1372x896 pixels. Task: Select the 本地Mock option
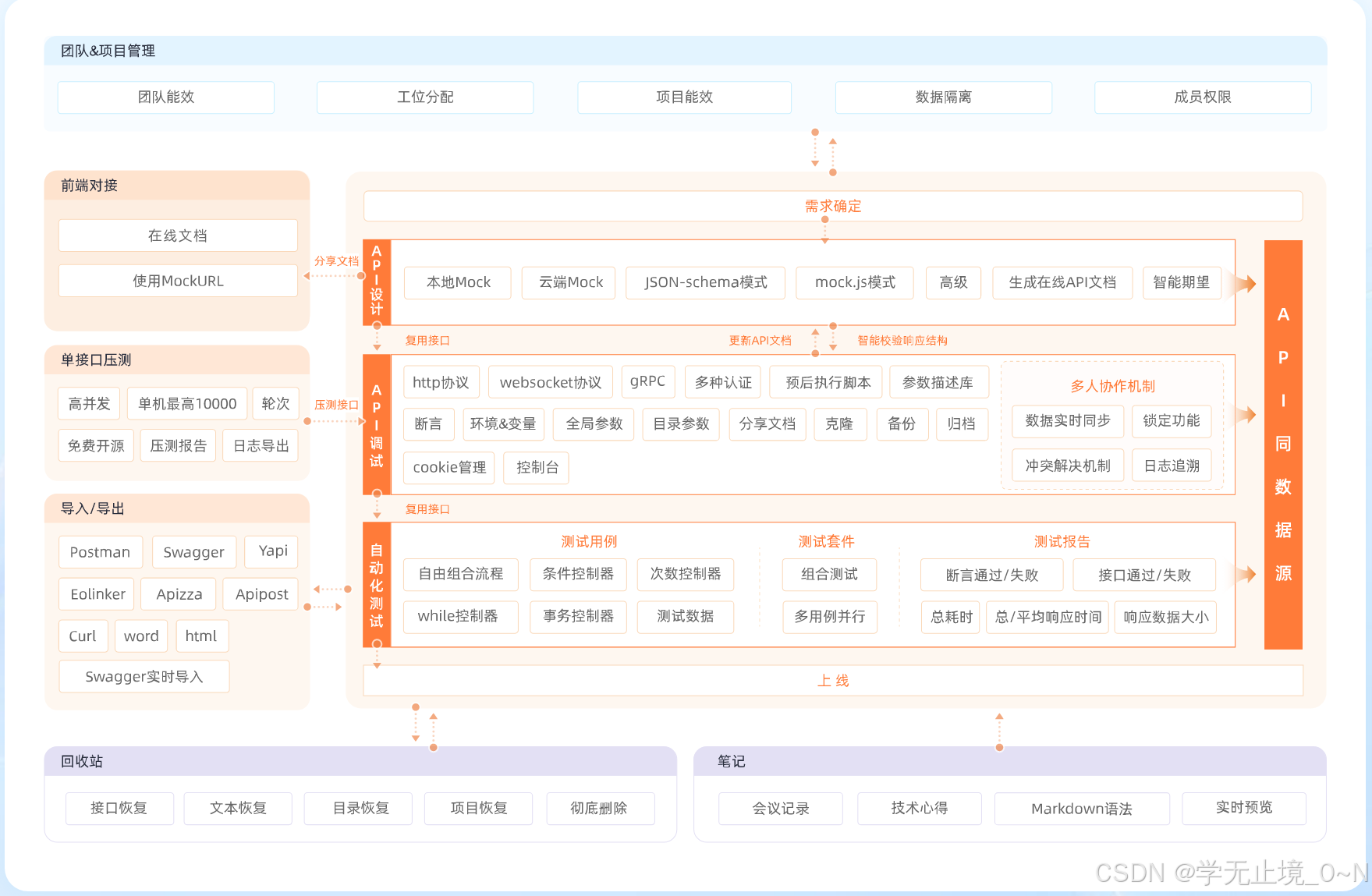pyautogui.click(x=457, y=282)
